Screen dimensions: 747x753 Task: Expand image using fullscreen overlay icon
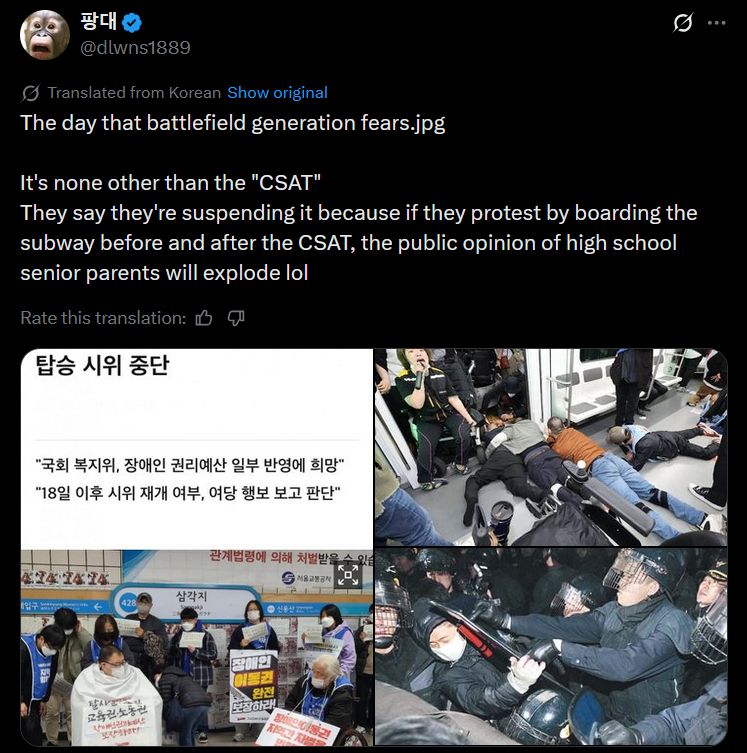(348, 575)
